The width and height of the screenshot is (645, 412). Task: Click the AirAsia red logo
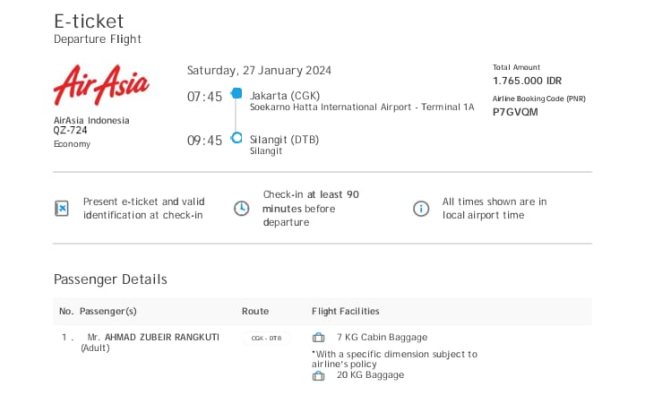point(101,85)
